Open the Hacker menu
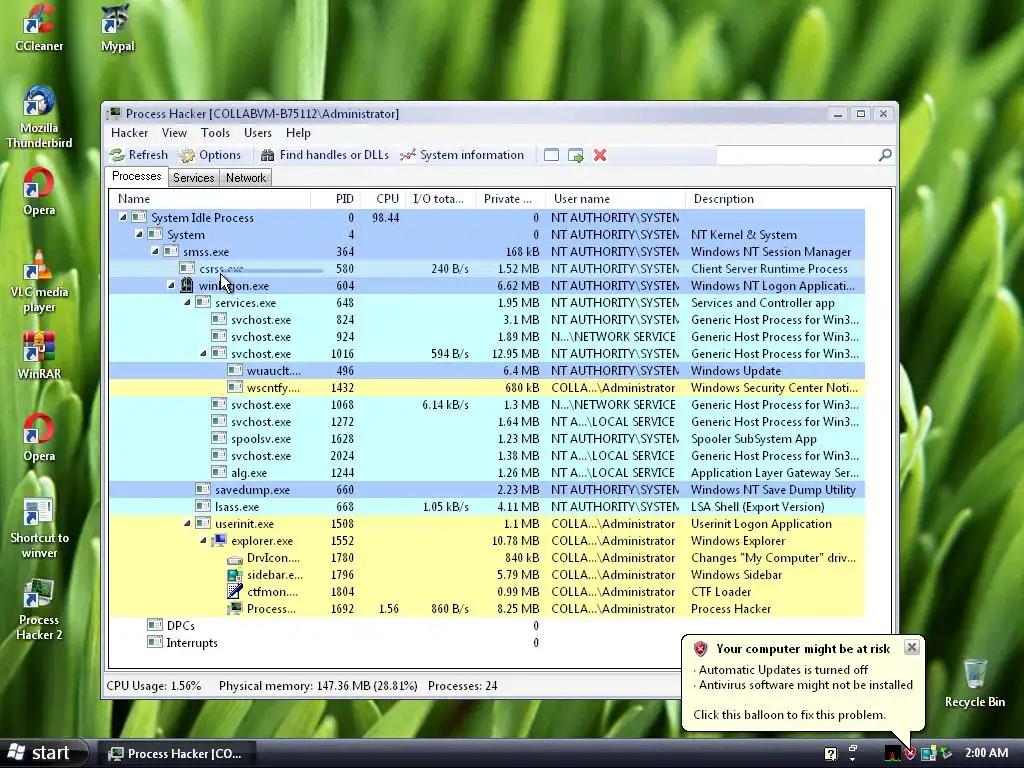Viewport: 1024px width, 768px height. tap(129, 133)
